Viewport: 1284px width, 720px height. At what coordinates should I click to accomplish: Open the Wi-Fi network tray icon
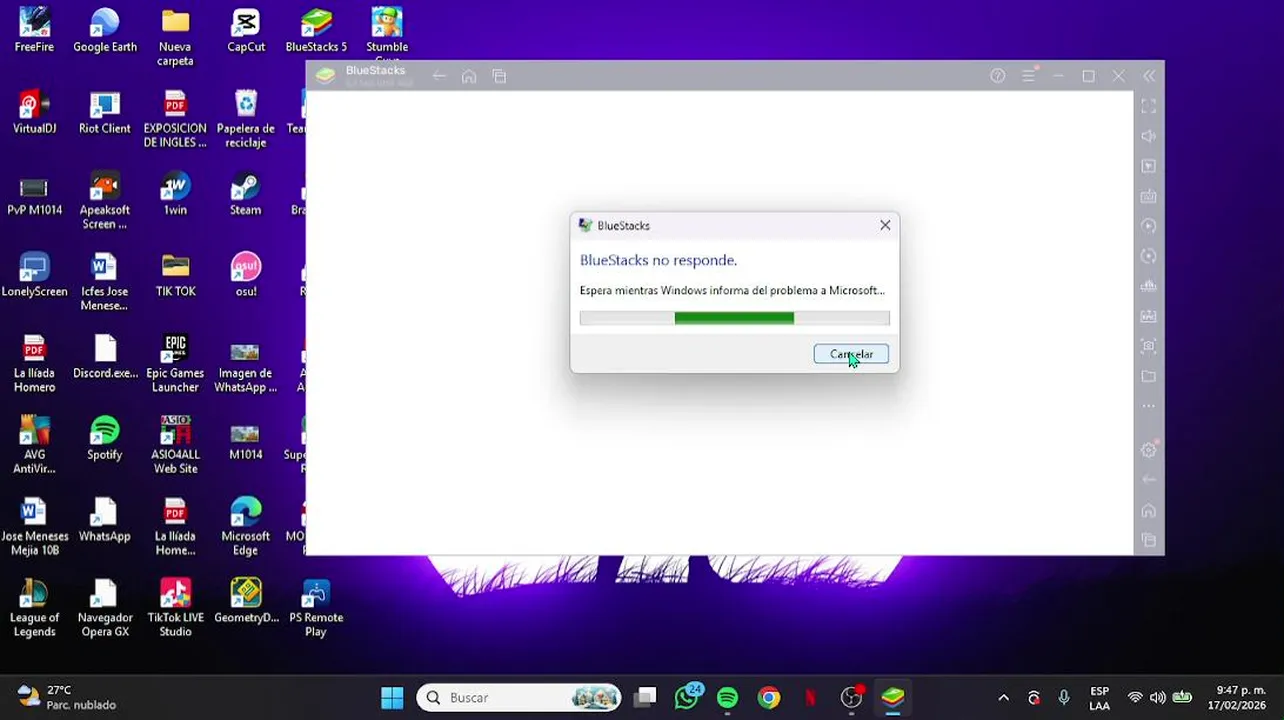(x=1135, y=698)
